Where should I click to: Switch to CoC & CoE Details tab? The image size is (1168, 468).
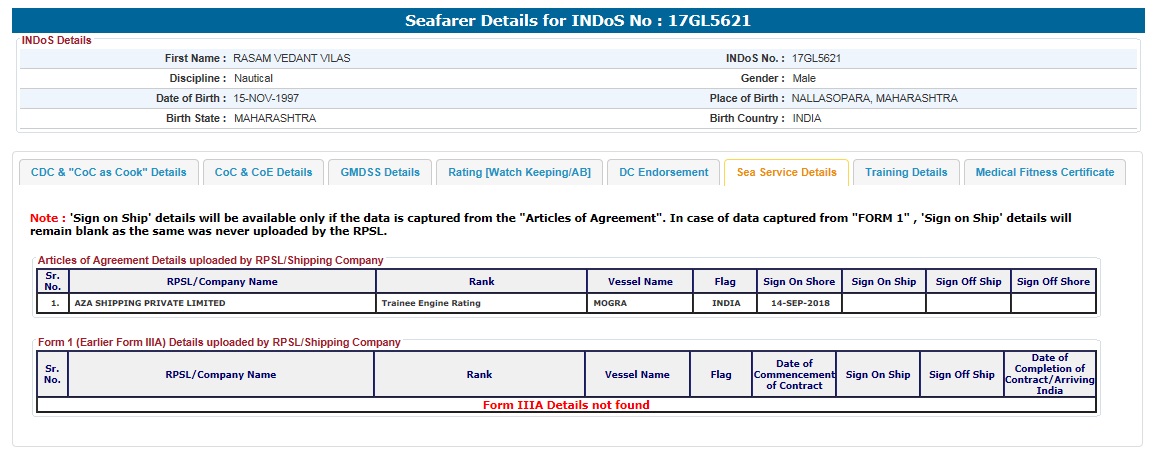tap(264, 172)
